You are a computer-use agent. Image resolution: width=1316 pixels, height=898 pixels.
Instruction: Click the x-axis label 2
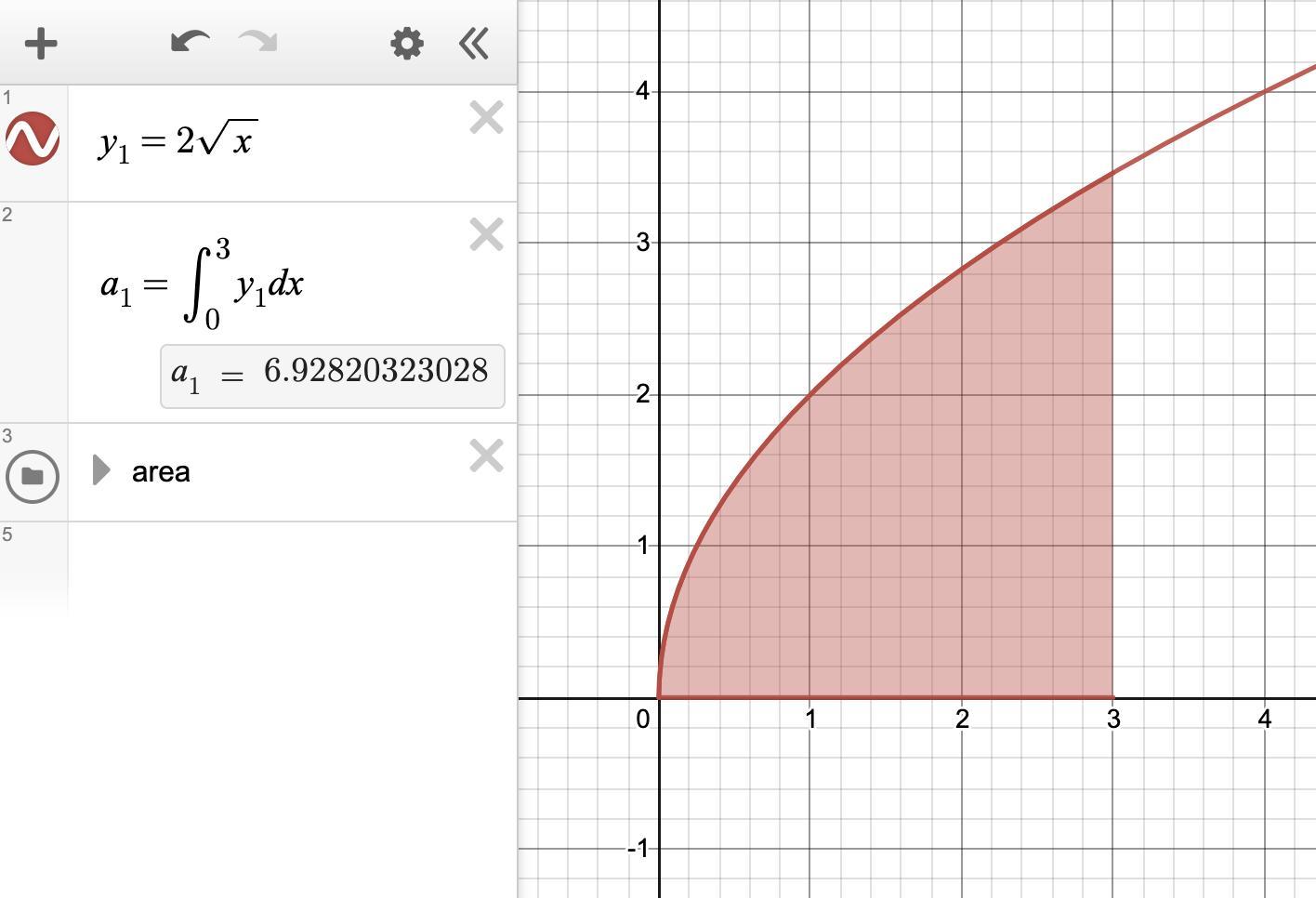tap(962, 719)
